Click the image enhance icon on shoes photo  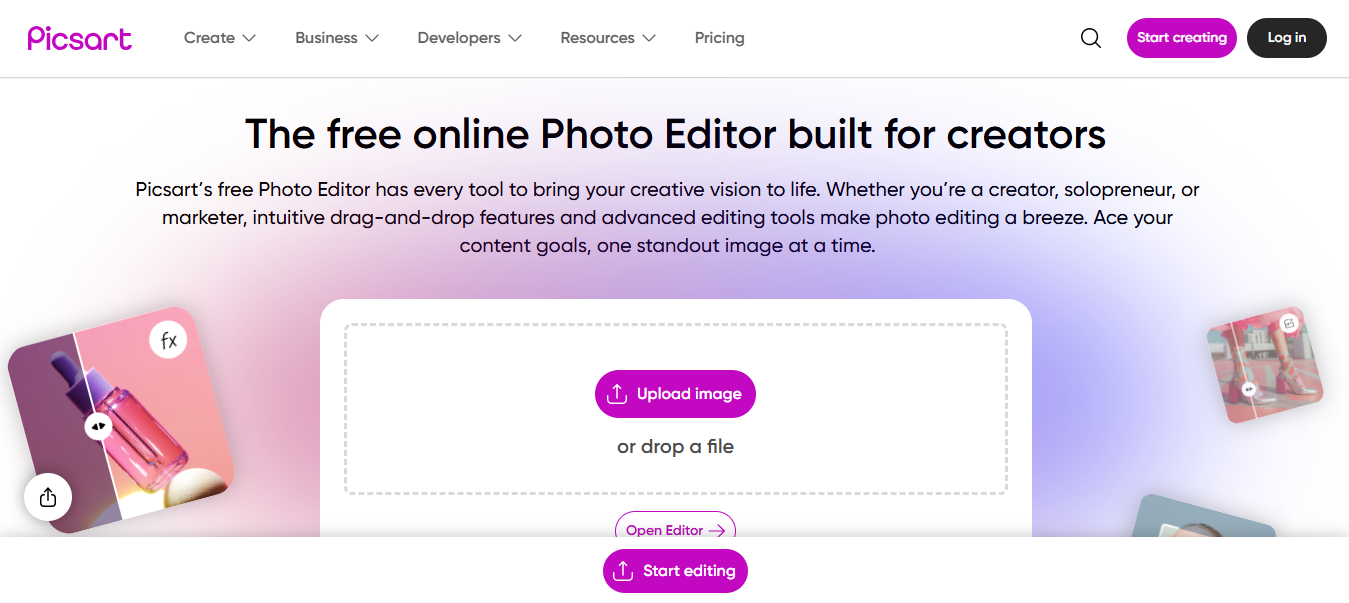coord(1289,322)
